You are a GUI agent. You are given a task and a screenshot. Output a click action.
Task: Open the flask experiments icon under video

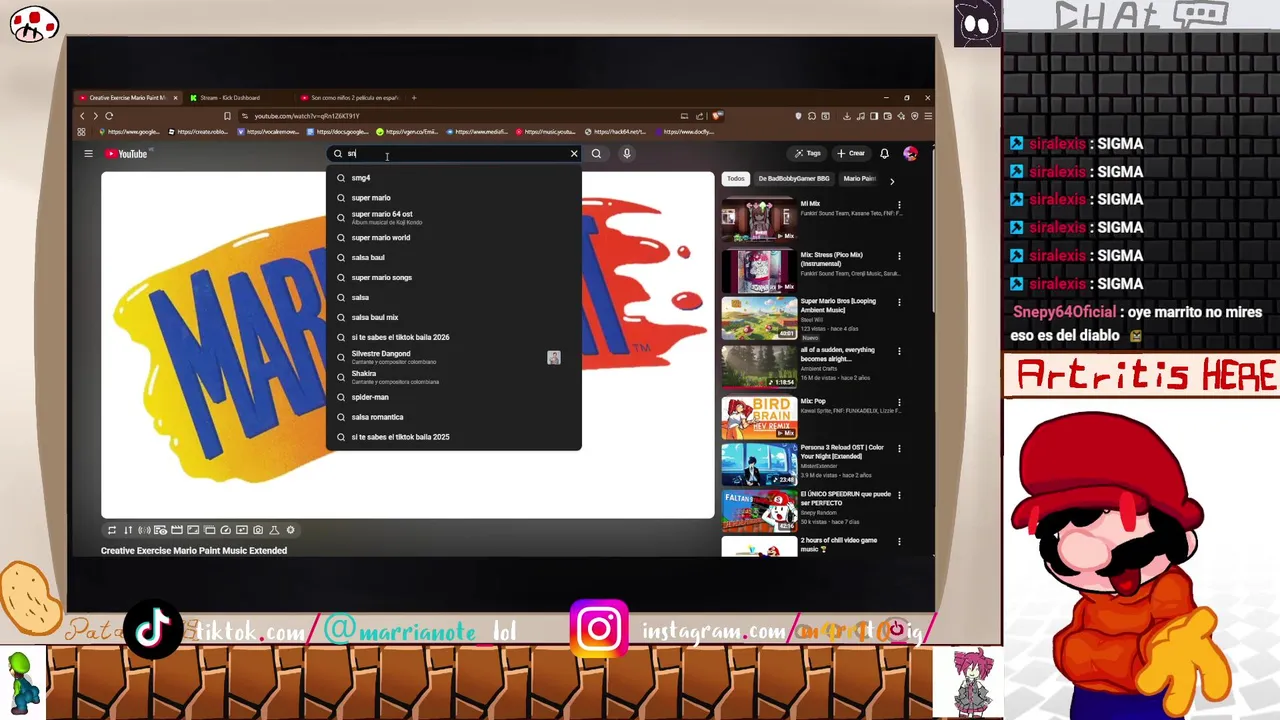274,530
